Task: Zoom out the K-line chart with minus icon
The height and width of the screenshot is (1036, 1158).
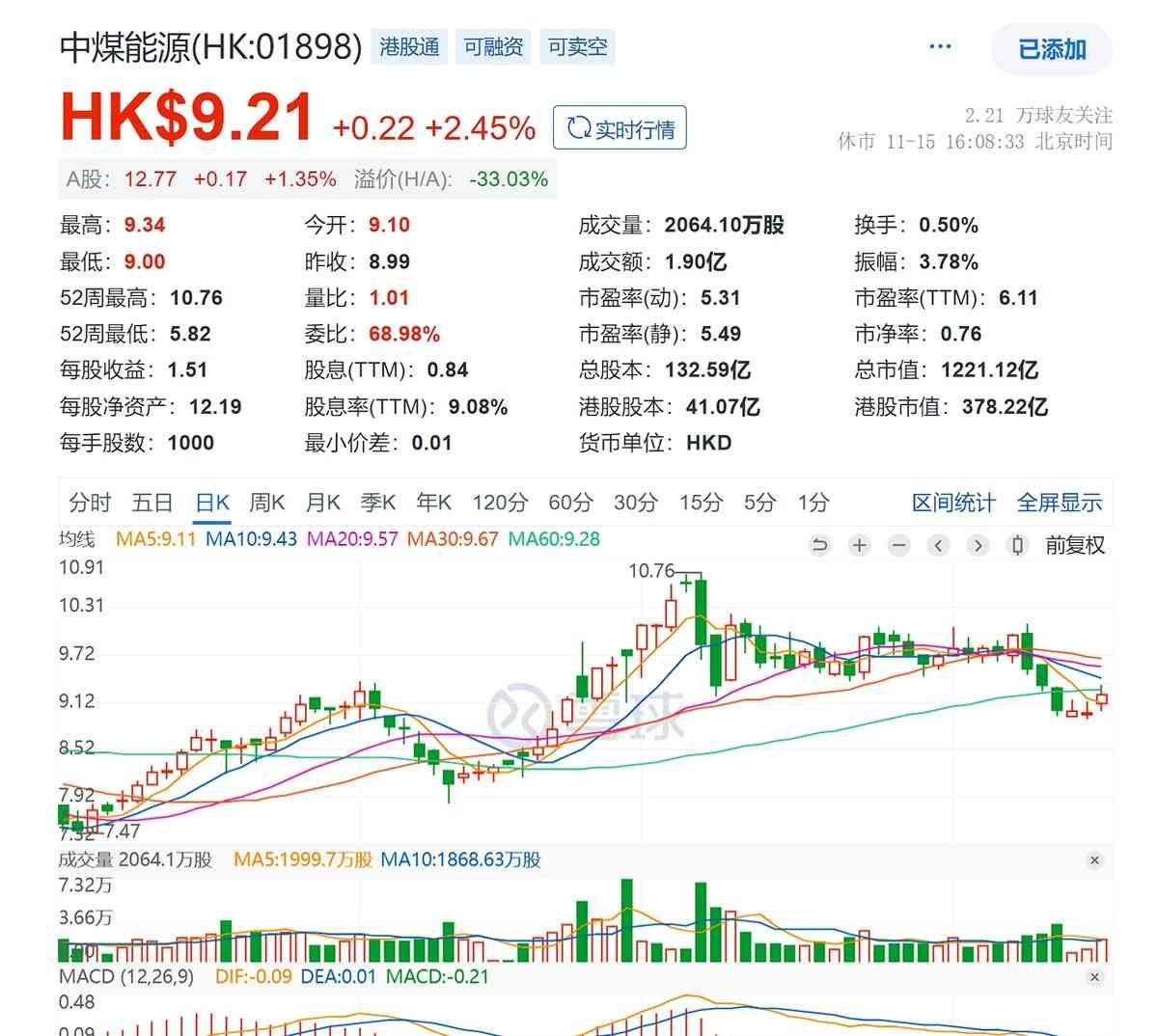Action: point(898,546)
